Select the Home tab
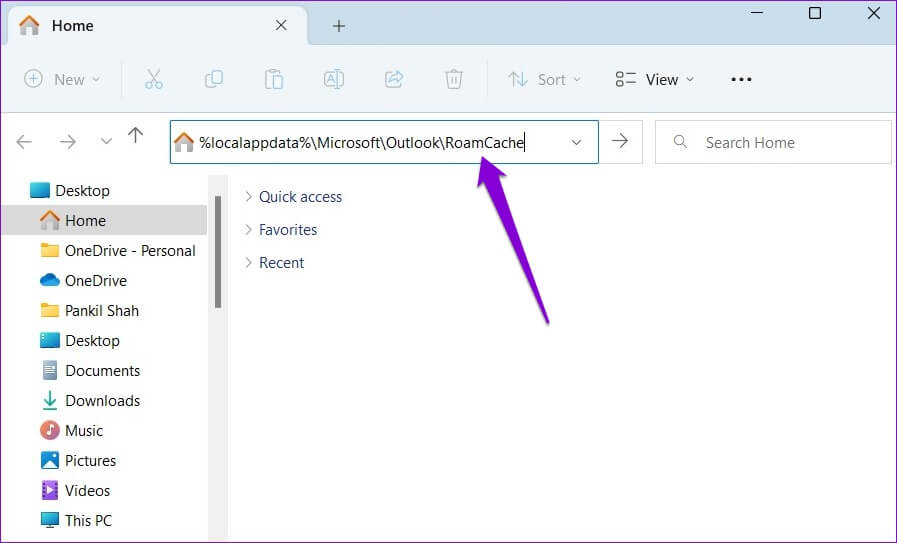The width and height of the screenshot is (897, 543). click(156, 26)
